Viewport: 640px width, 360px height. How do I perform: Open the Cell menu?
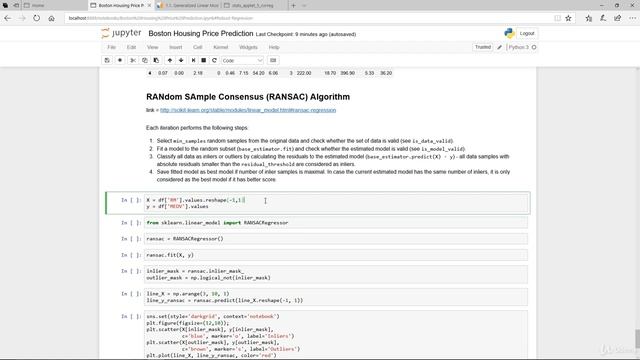pyautogui.click(x=198, y=47)
